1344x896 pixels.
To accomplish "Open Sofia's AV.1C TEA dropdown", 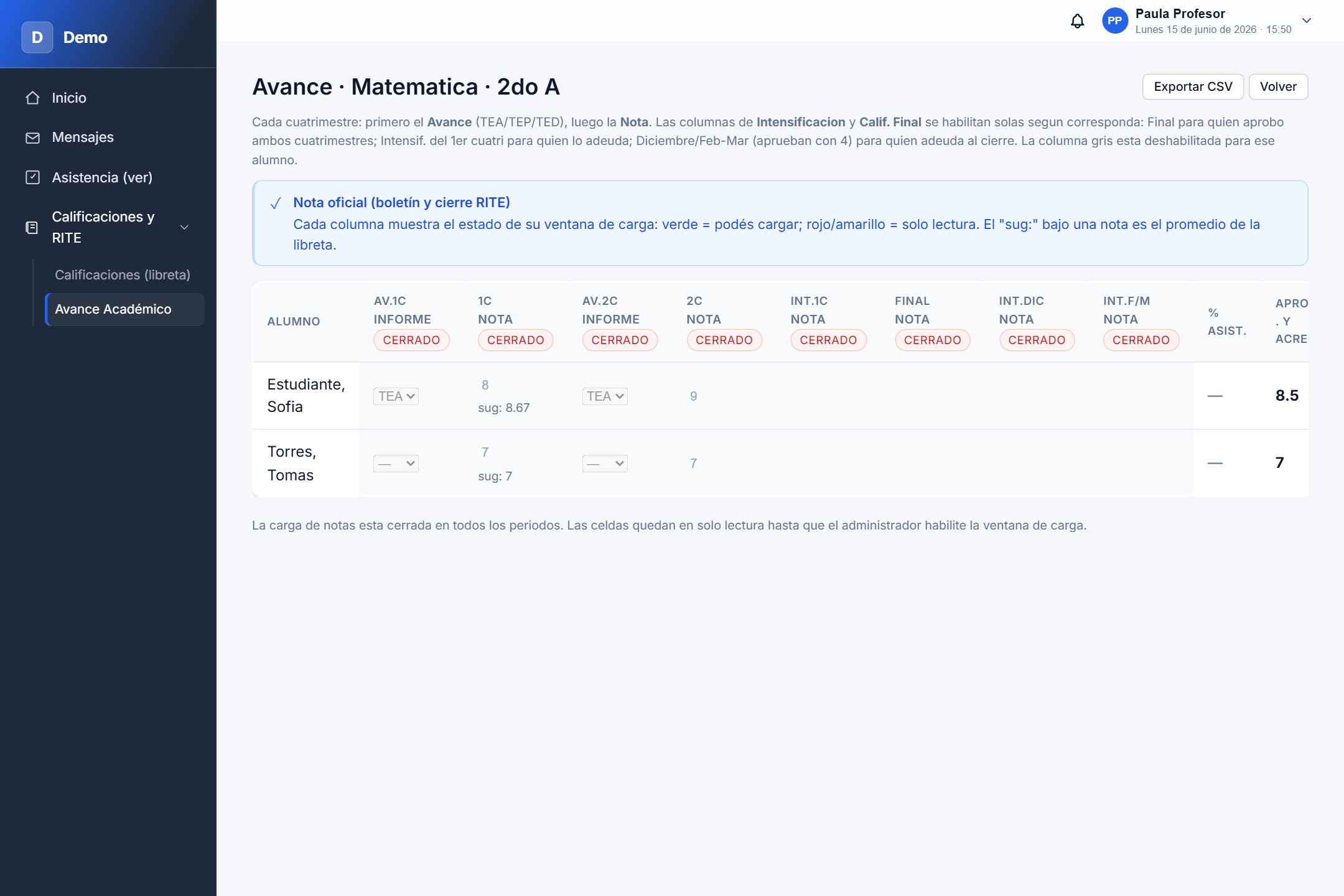I will click(396, 396).
